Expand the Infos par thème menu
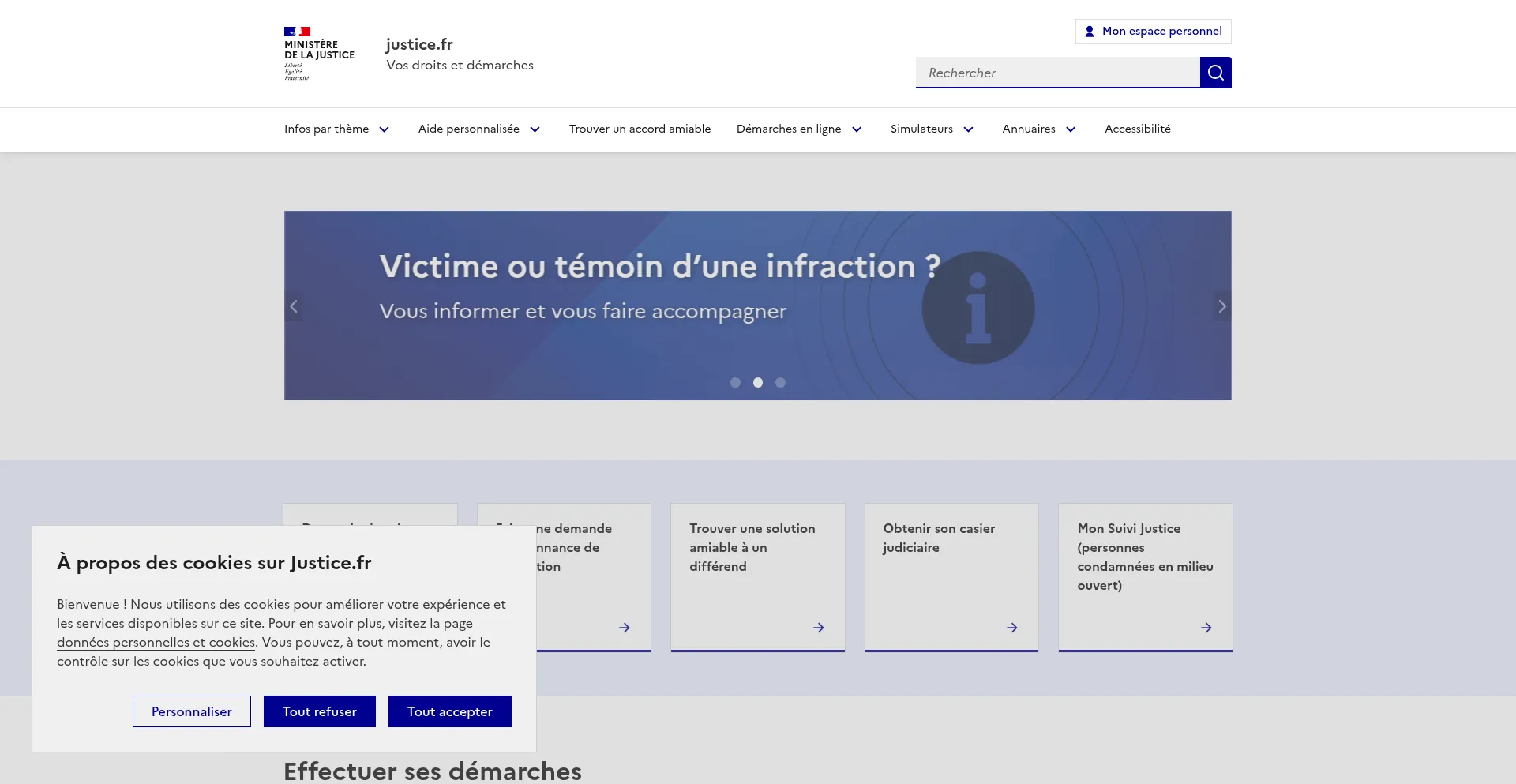Image resolution: width=1516 pixels, height=784 pixels. (x=337, y=129)
